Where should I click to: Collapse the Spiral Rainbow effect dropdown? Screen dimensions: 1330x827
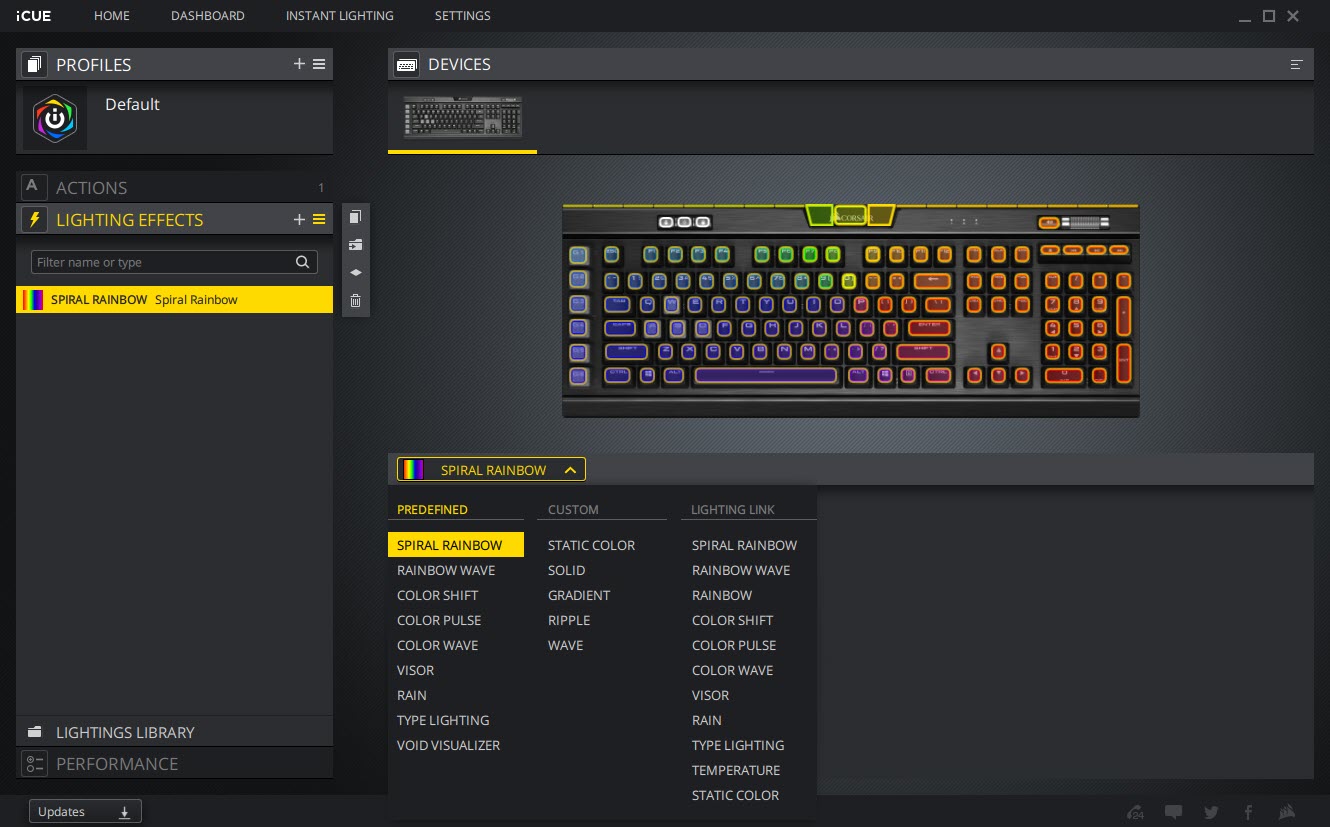pos(570,470)
